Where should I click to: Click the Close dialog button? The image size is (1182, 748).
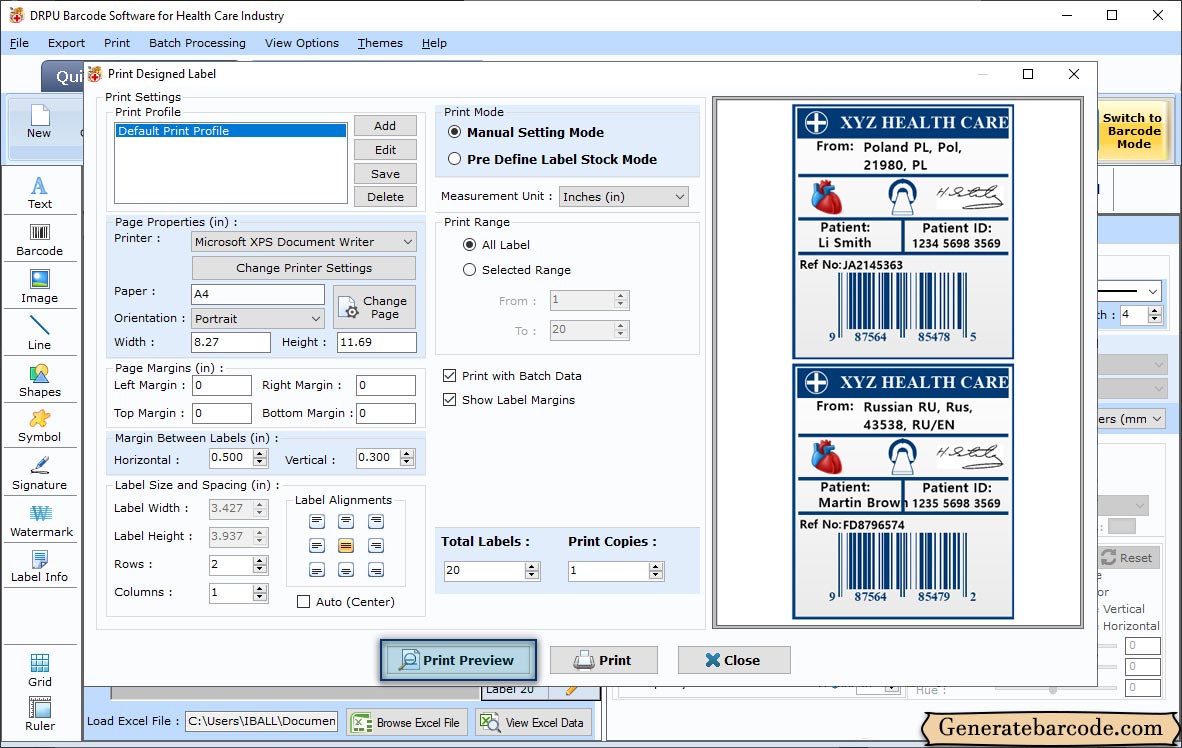pos(734,661)
